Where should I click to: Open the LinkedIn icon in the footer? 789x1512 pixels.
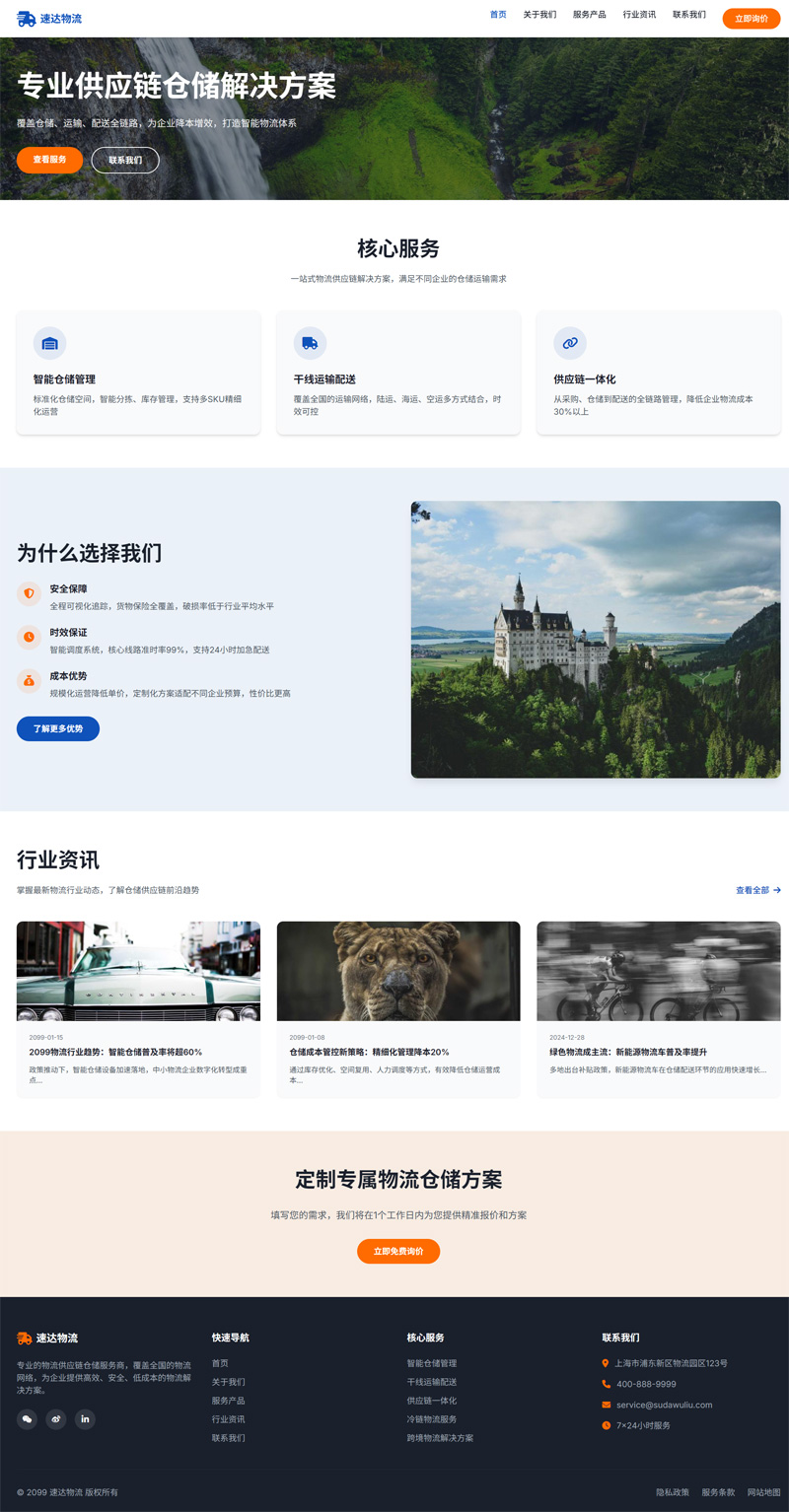(85, 1418)
